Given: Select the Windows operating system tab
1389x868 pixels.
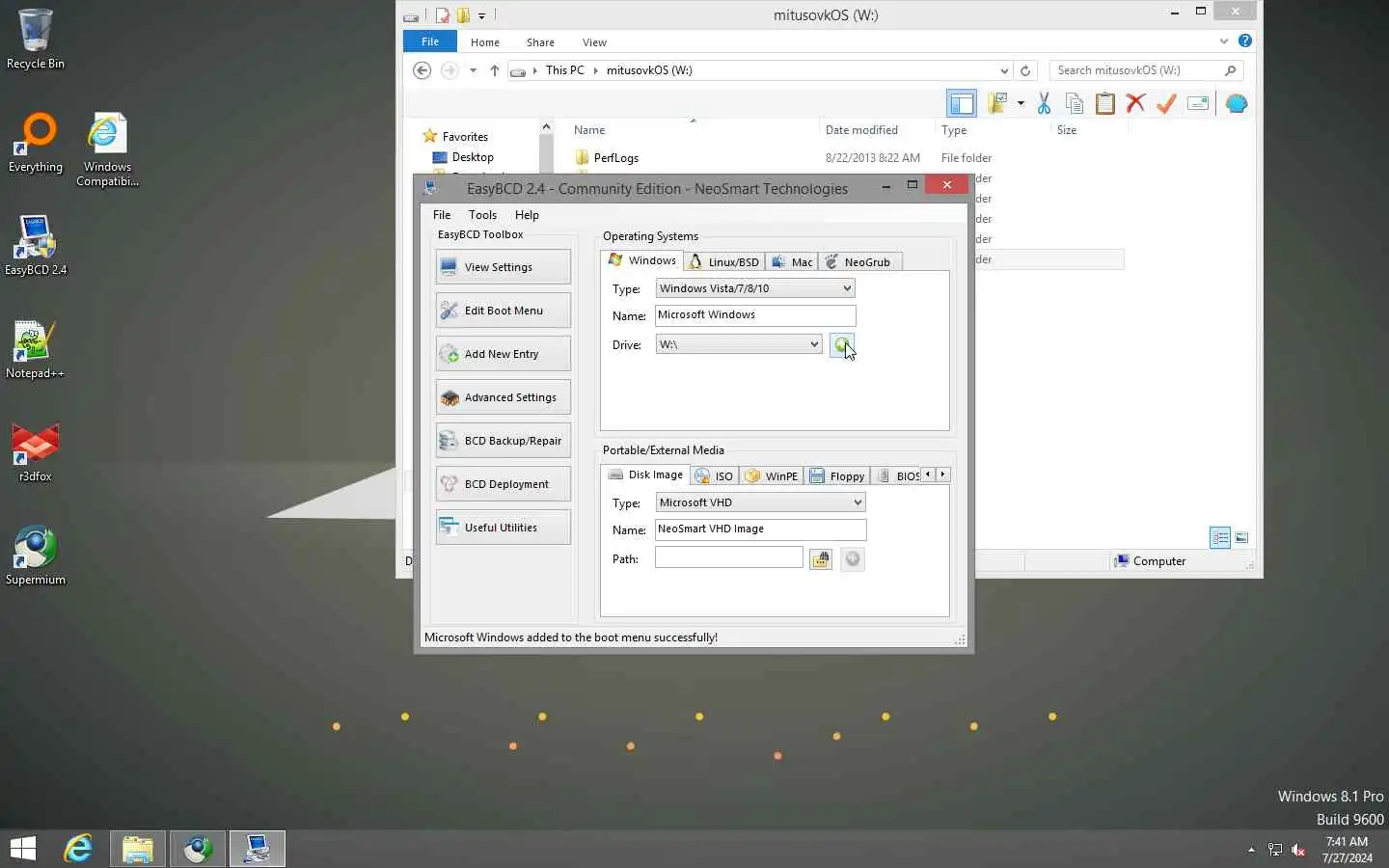Looking at the screenshot, I should 642,260.
